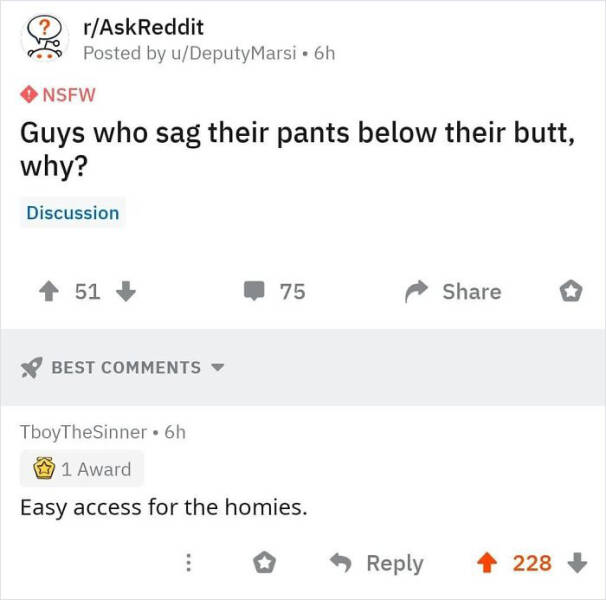
Task: Select the Discussion flair tag
Action: (73, 213)
